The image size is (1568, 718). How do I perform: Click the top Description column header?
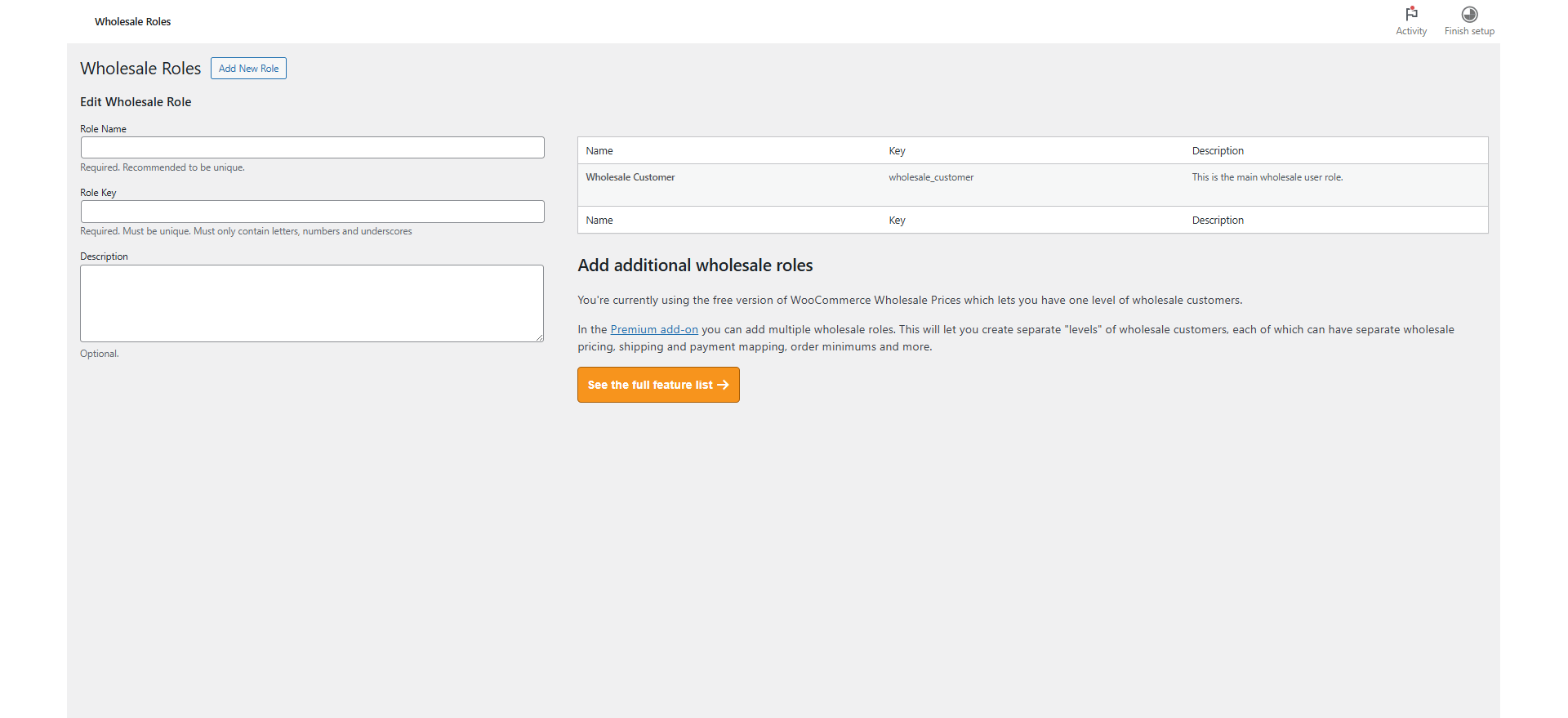click(1218, 151)
